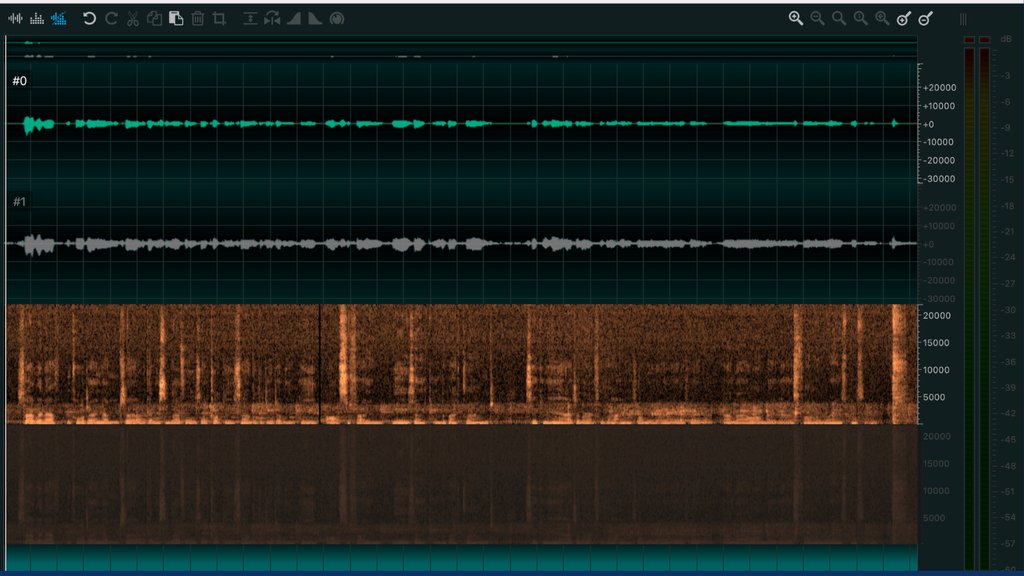Increase vertical zoom with magnifier-plus pencil icon
This screenshot has width=1024, height=576.
click(x=902, y=17)
